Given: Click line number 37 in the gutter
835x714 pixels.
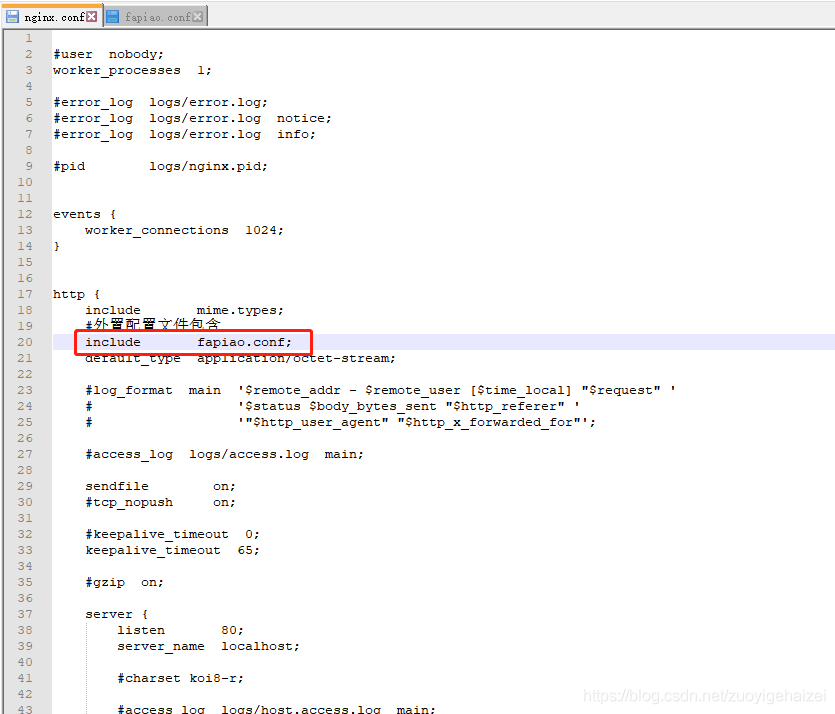Looking at the screenshot, I should point(24,614).
